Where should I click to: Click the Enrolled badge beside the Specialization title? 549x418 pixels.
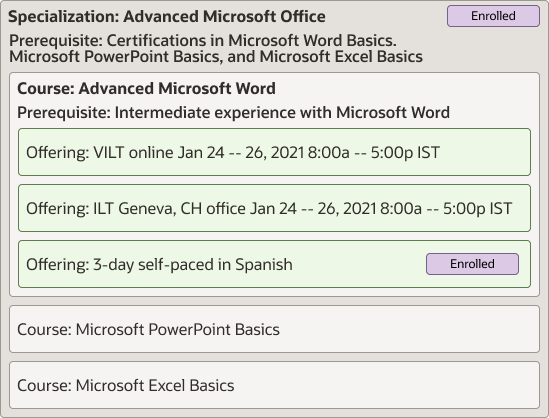pyautogui.click(x=493, y=16)
